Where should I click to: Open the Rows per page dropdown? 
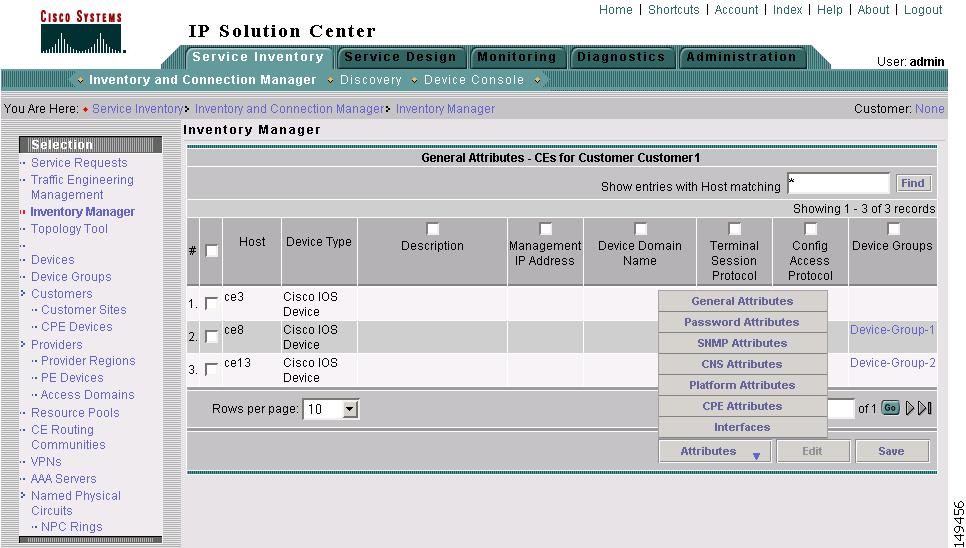pyautogui.click(x=331, y=409)
